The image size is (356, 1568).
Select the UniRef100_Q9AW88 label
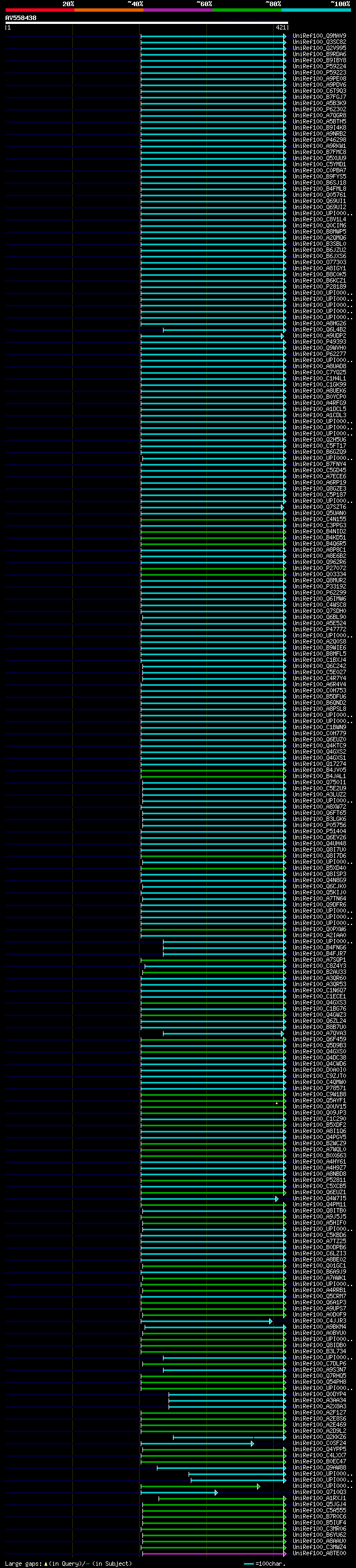(319, 1467)
